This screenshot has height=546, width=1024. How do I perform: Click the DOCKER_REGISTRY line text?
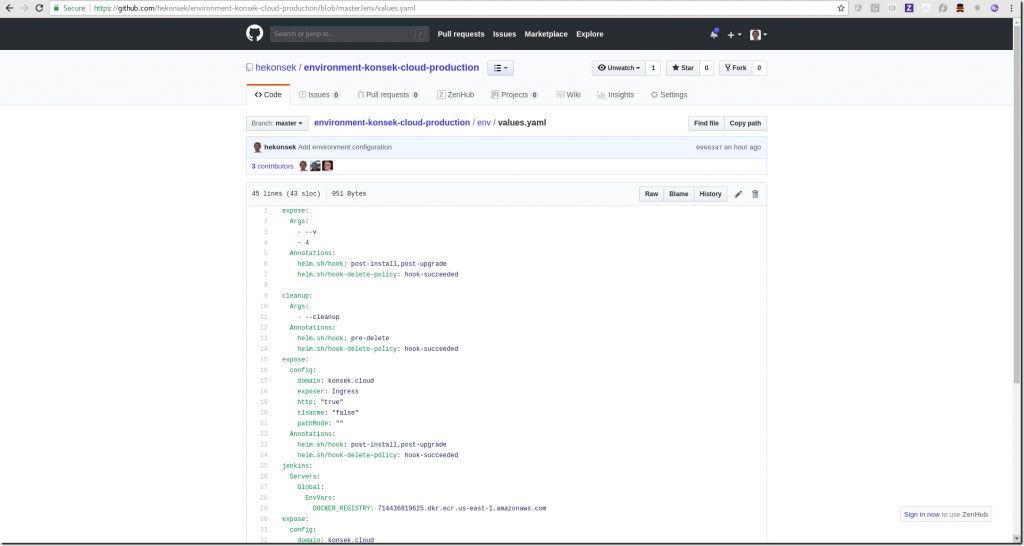(x=429, y=508)
